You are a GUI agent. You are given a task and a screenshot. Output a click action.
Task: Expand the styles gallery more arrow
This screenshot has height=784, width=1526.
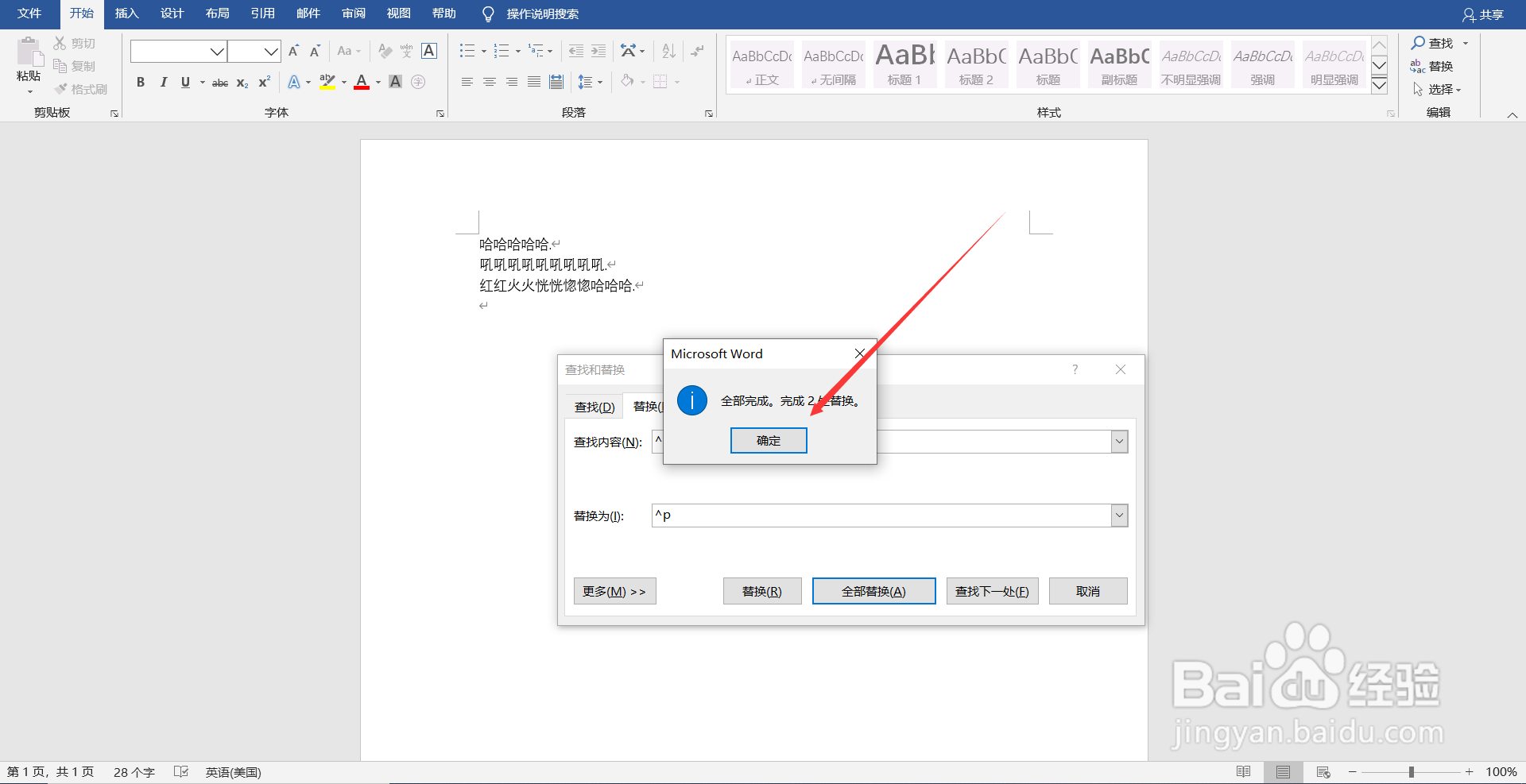[x=1380, y=85]
